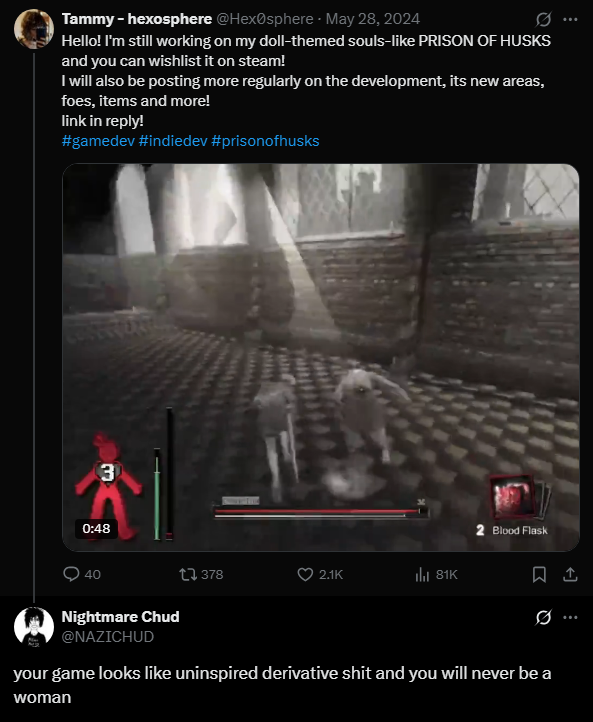The height and width of the screenshot is (722, 593).
Task: View analytics icon showing 81K views
Action: click(x=422, y=574)
